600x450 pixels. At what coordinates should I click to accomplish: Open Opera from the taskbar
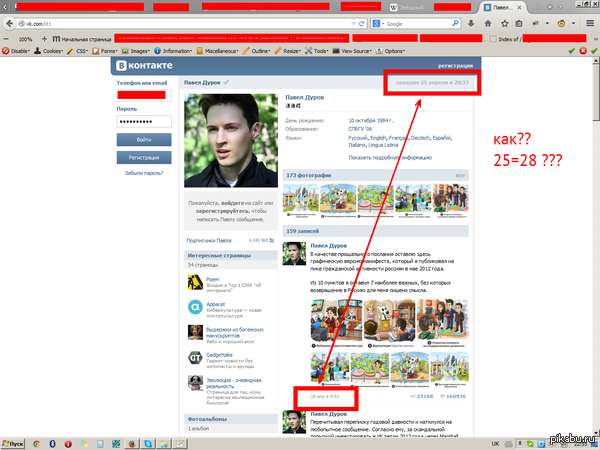click(68, 444)
